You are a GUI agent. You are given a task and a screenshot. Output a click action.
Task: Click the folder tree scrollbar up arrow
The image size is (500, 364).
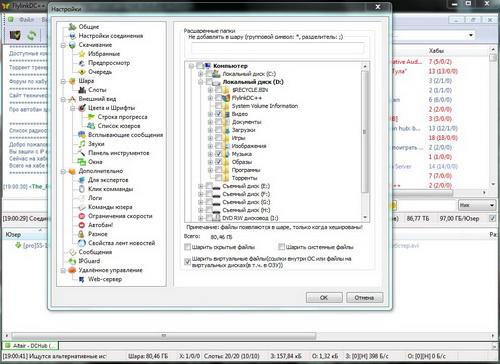(365, 66)
